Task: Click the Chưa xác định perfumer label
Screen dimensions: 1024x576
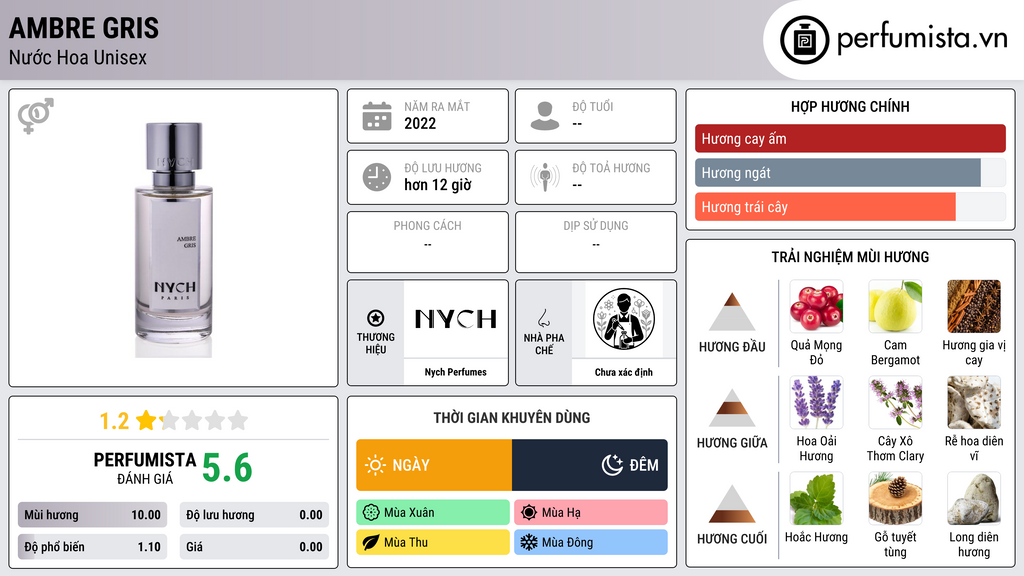Action: tap(624, 372)
